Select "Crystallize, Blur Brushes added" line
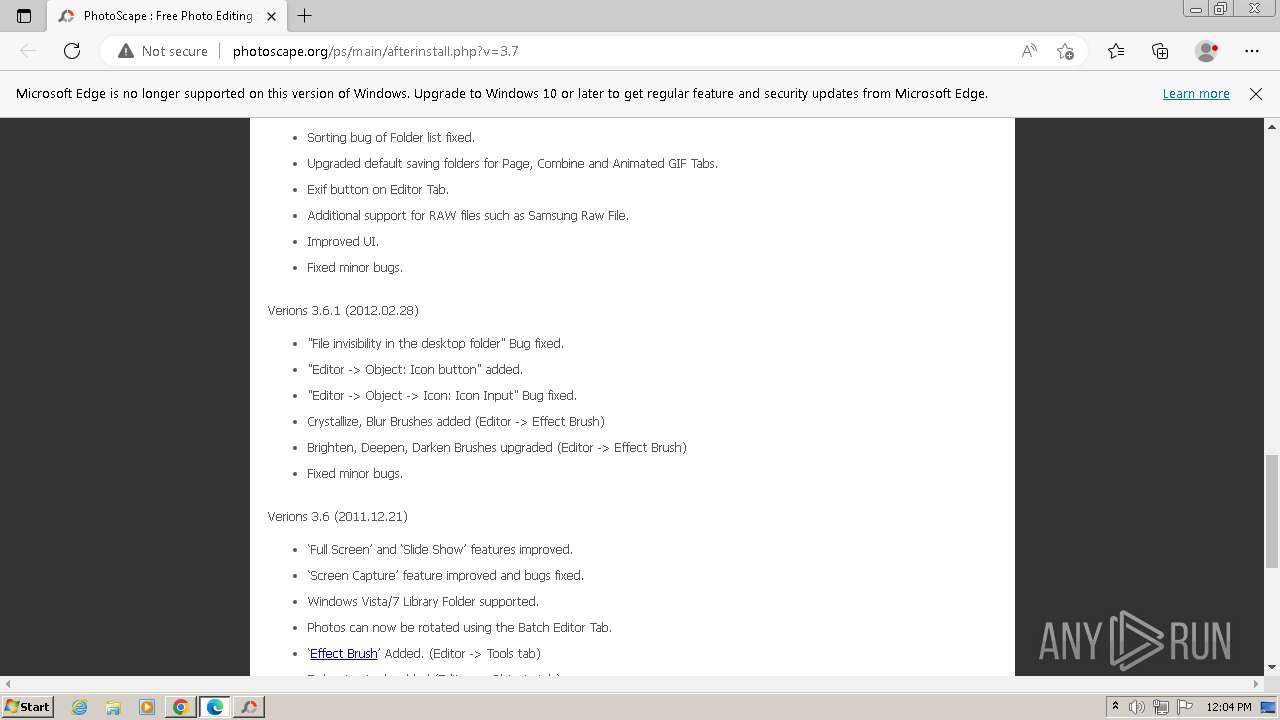 (x=456, y=422)
